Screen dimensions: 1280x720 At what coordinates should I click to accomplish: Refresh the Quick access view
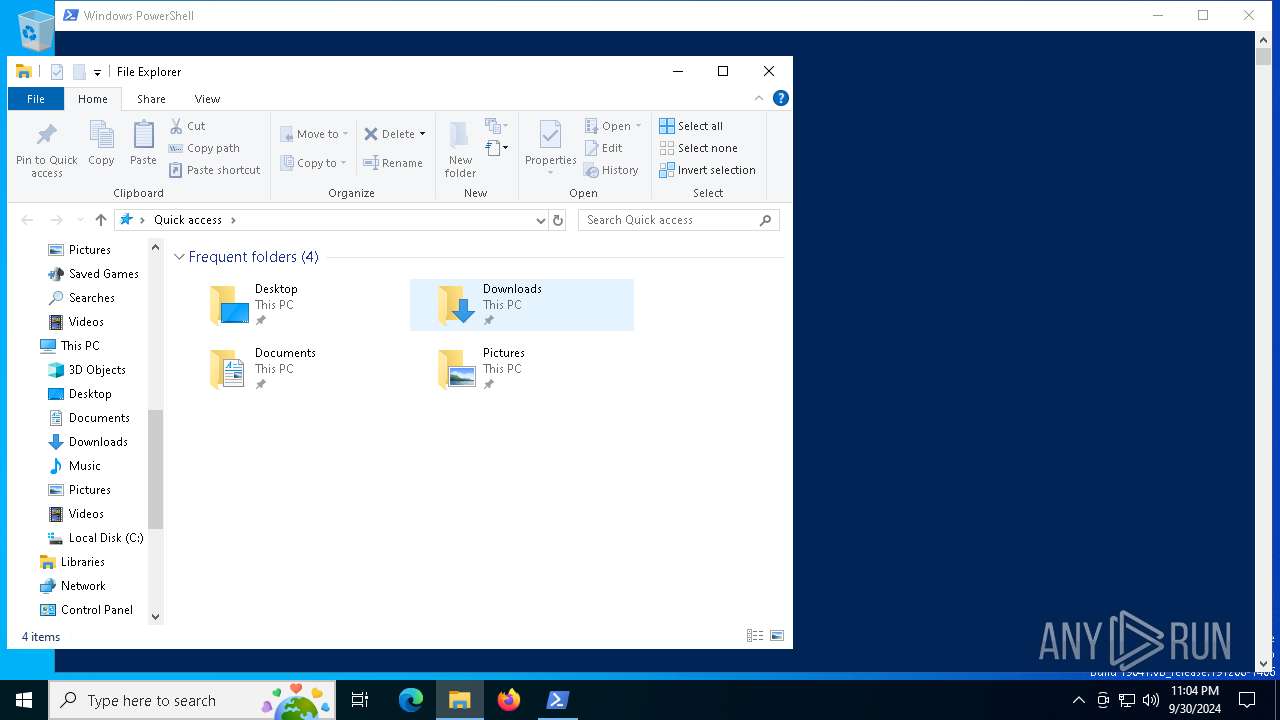click(x=558, y=220)
